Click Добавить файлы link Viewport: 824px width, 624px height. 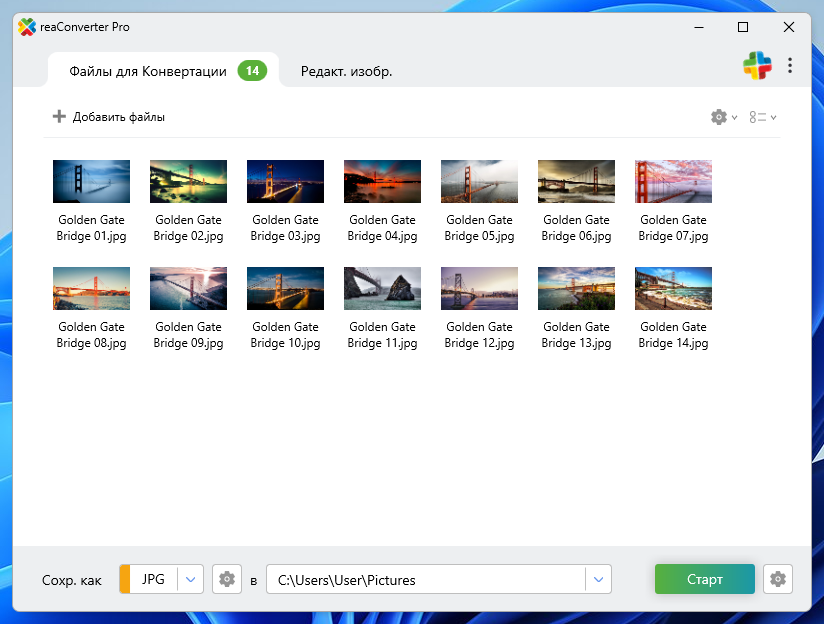(x=119, y=117)
